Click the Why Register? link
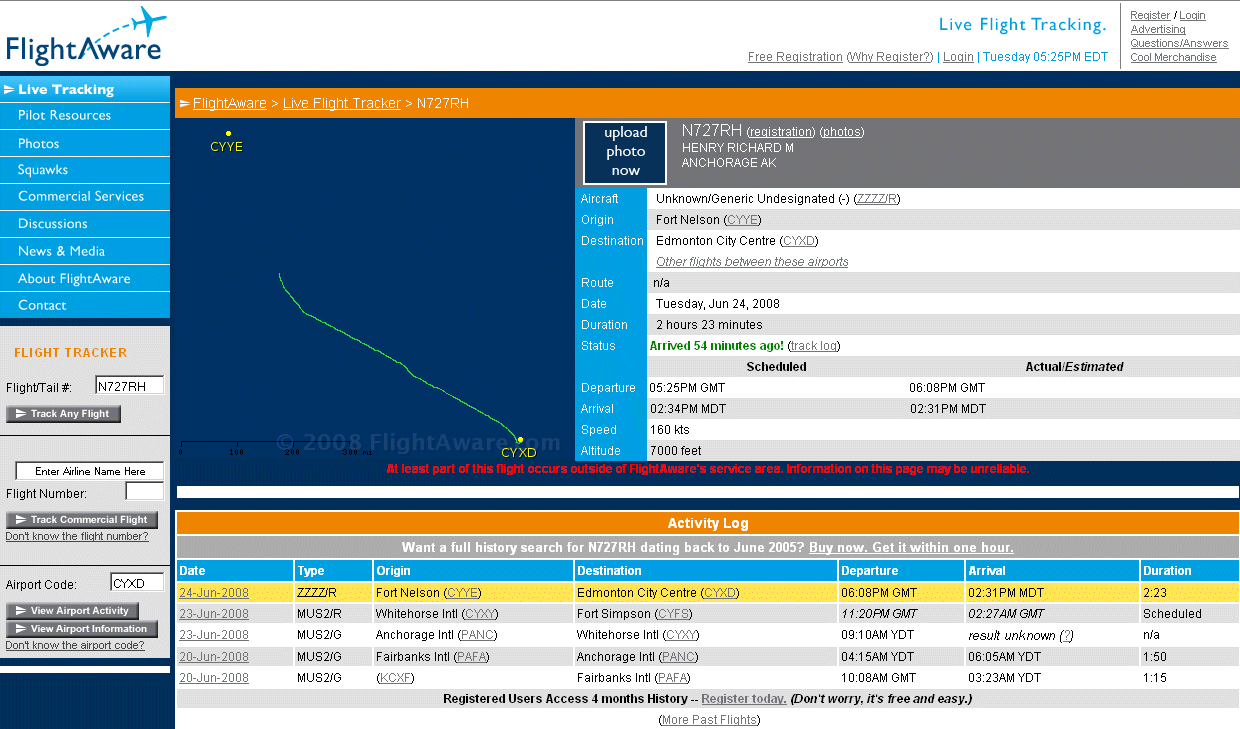This screenshot has height=729, width=1240. point(890,57)
